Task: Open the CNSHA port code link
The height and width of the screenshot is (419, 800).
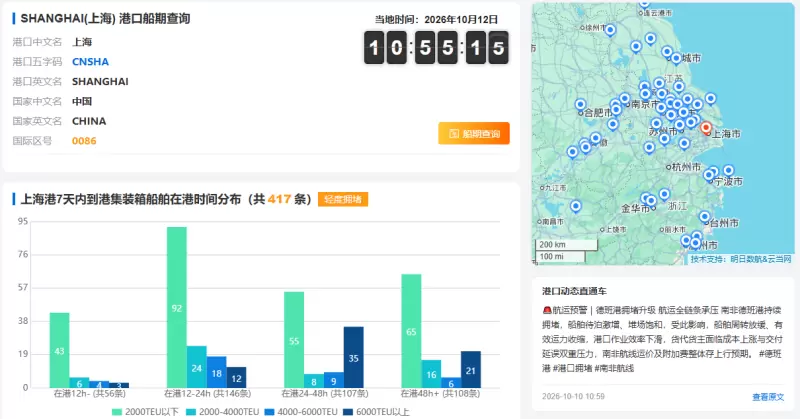Action: (90, 62)
